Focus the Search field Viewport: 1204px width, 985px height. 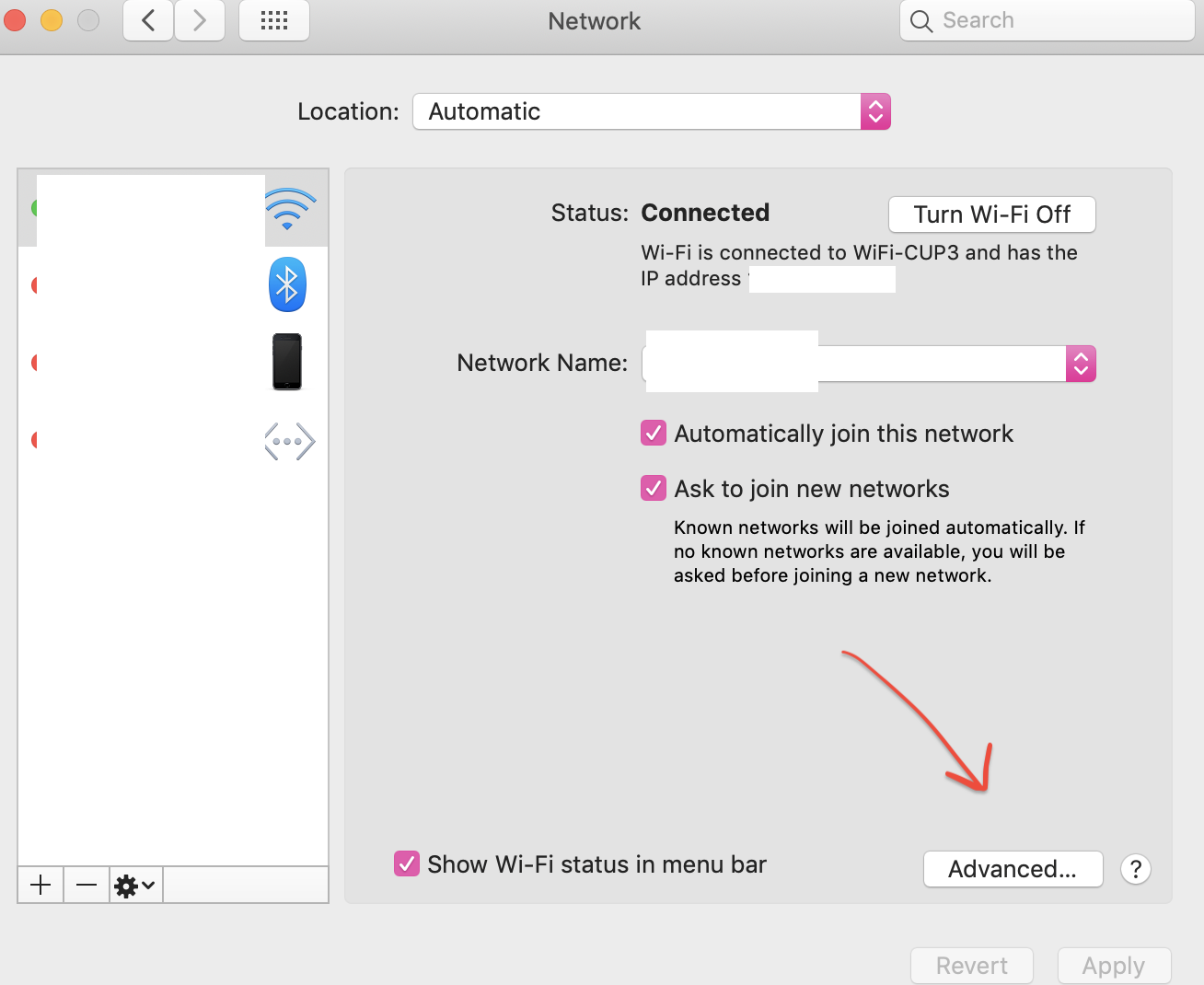(1048, 20)
